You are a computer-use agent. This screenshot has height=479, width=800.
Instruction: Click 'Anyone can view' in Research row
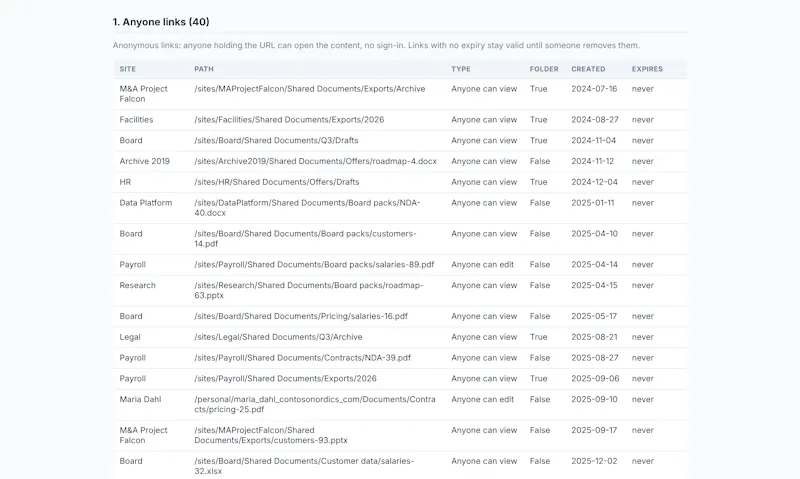click(x=484, y=286)
